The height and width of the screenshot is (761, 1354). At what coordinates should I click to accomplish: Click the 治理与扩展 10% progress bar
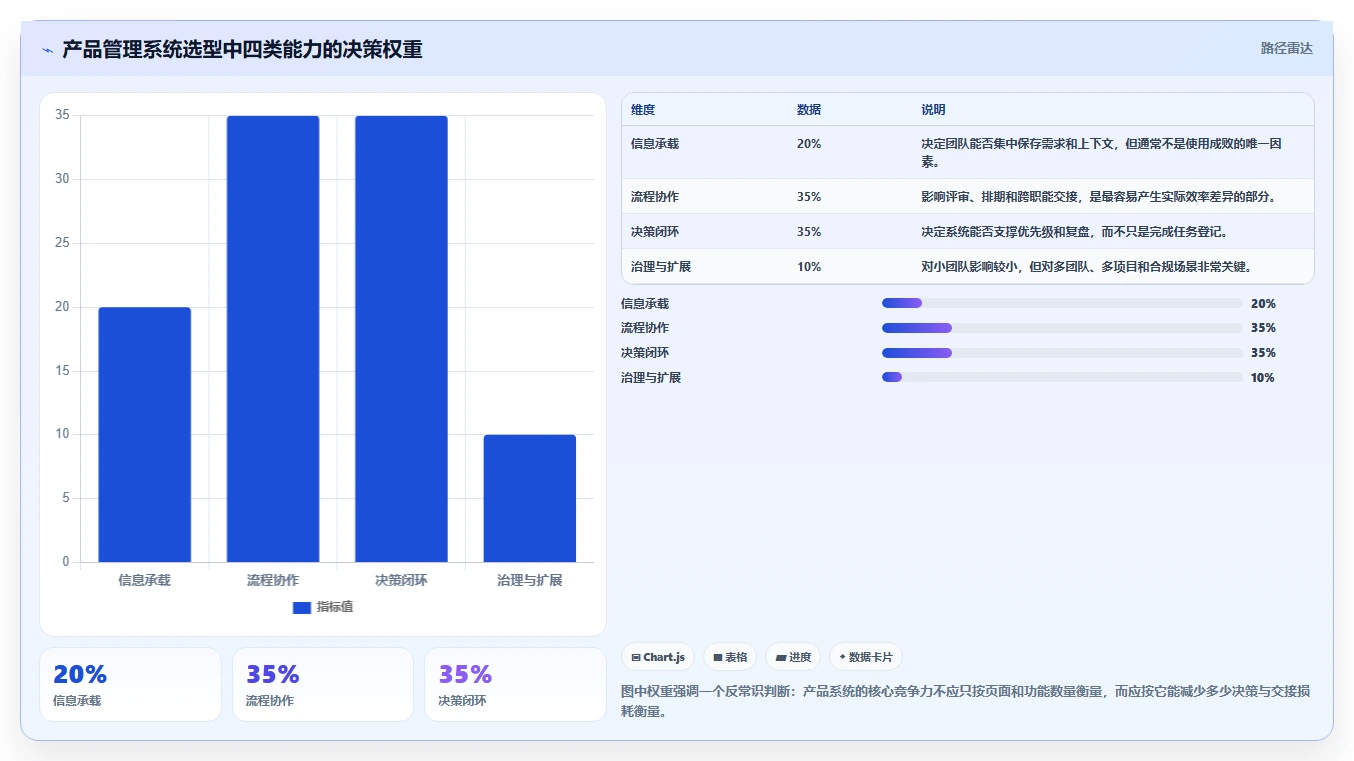(x=1062, y=377)
